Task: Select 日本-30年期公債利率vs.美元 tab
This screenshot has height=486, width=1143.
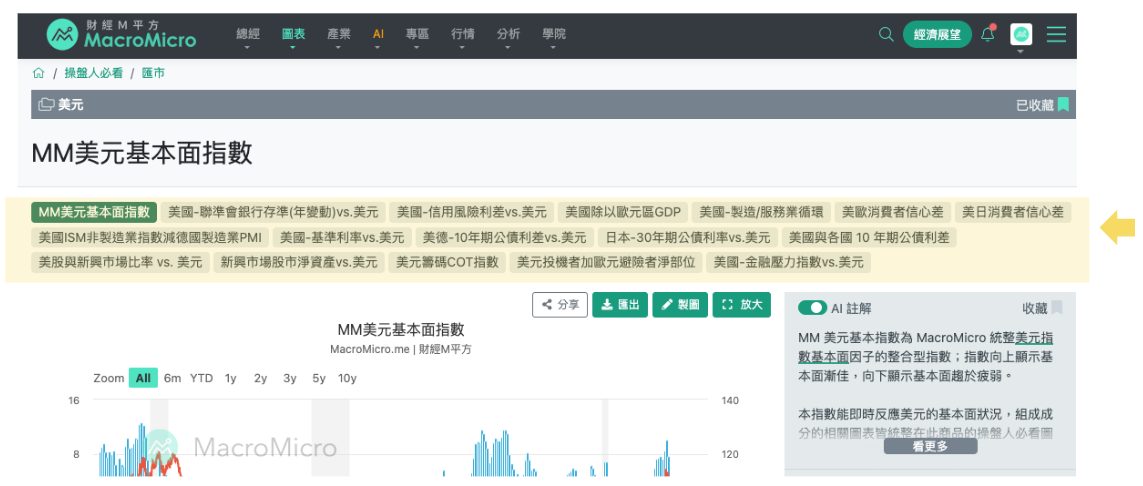Action: [687, 237]
